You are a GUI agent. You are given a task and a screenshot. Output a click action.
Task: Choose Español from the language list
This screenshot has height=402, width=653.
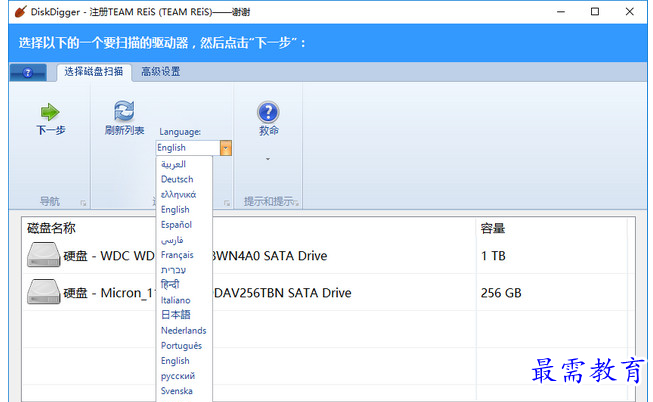[176, 225]
